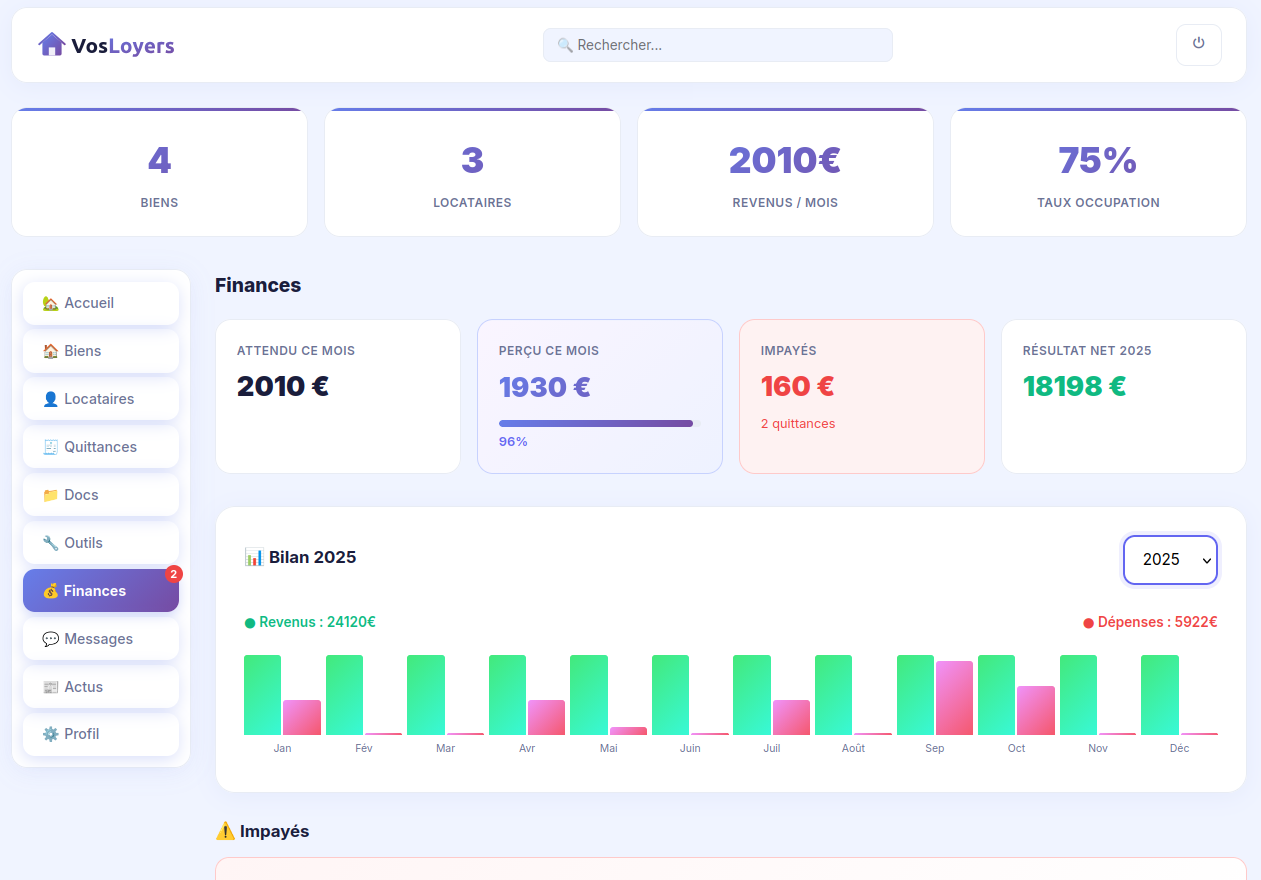
Task: Click the green dot beside Revenus legend
Action: [250, 623]
